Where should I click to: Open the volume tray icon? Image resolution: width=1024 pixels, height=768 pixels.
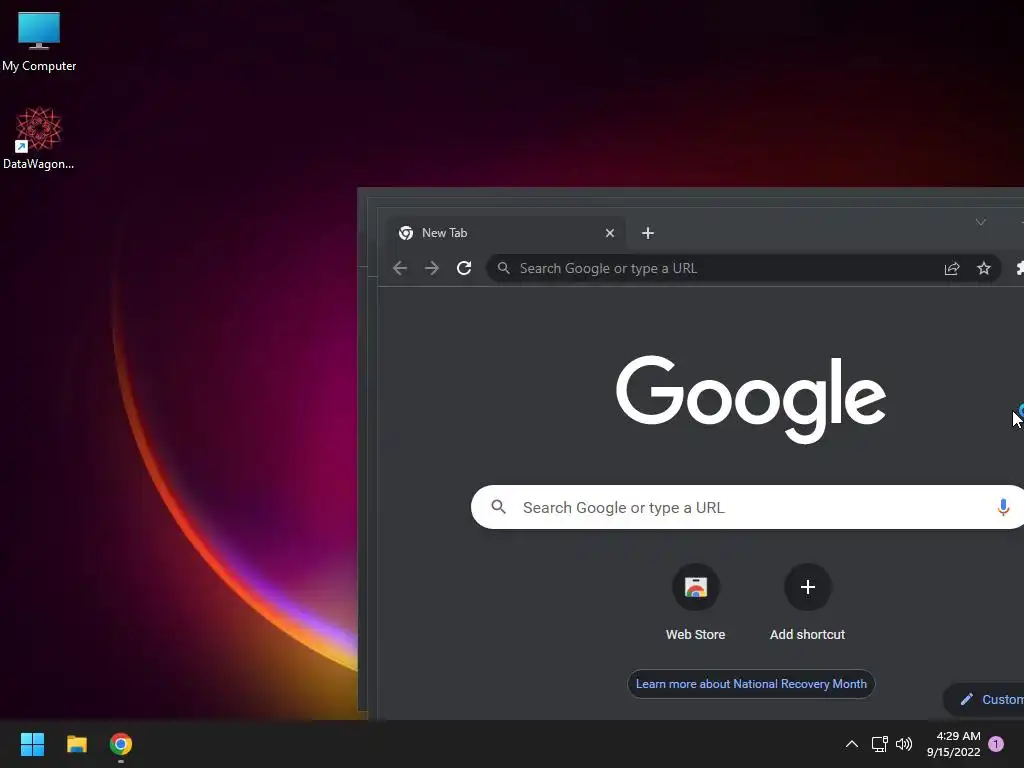pos(904,744)
